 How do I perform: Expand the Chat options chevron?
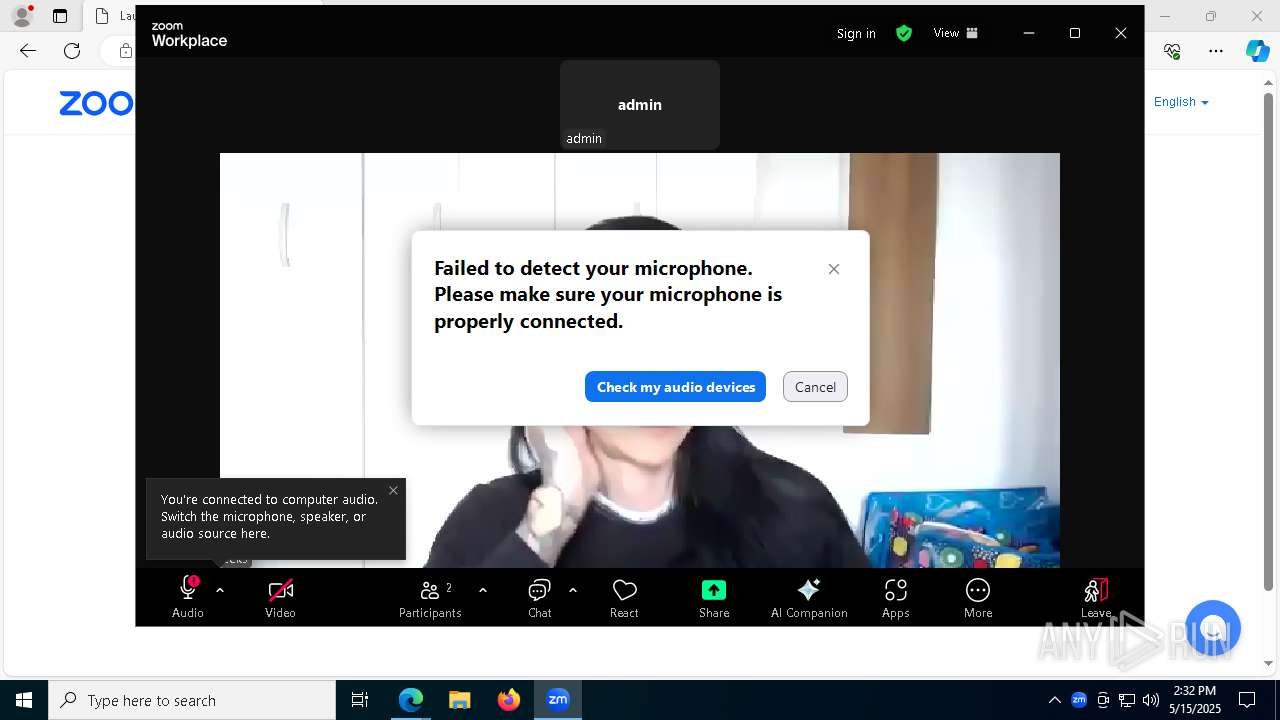(x=573, y=590)
